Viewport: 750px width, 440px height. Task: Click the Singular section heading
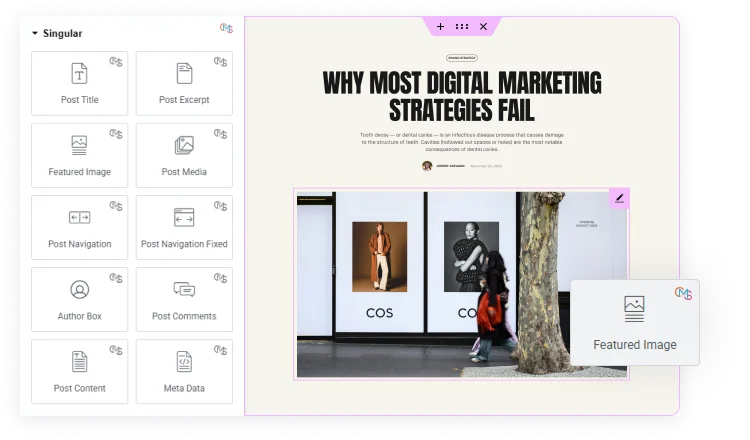62,34
